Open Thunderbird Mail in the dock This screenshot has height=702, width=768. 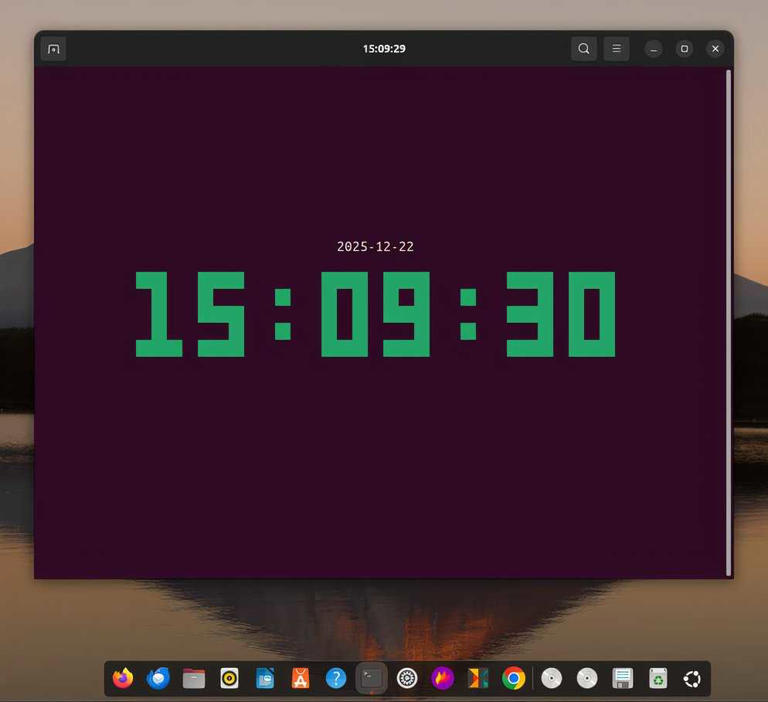coord(158,678)
